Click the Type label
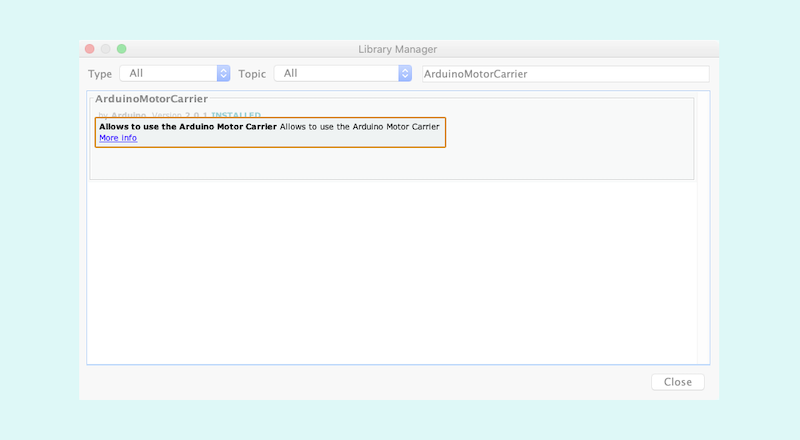Screen dimensions: 800x440 coord(100,74)
